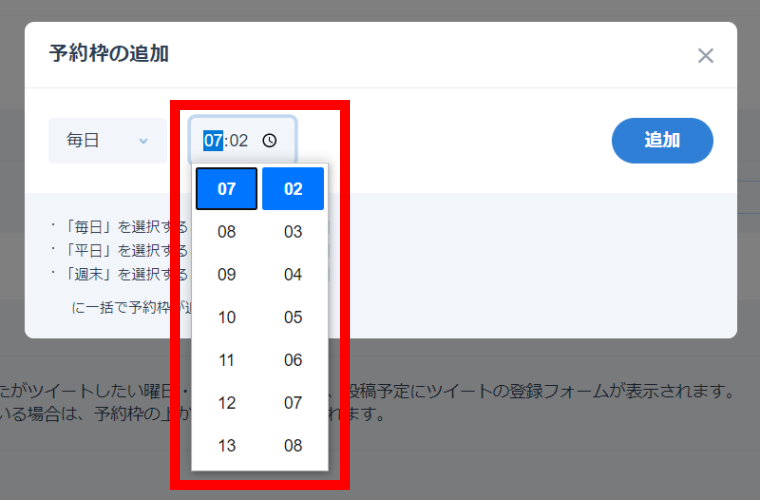Select hour 07 in time picker
This screenshot has width=760, height=500.
pos(227,189)
